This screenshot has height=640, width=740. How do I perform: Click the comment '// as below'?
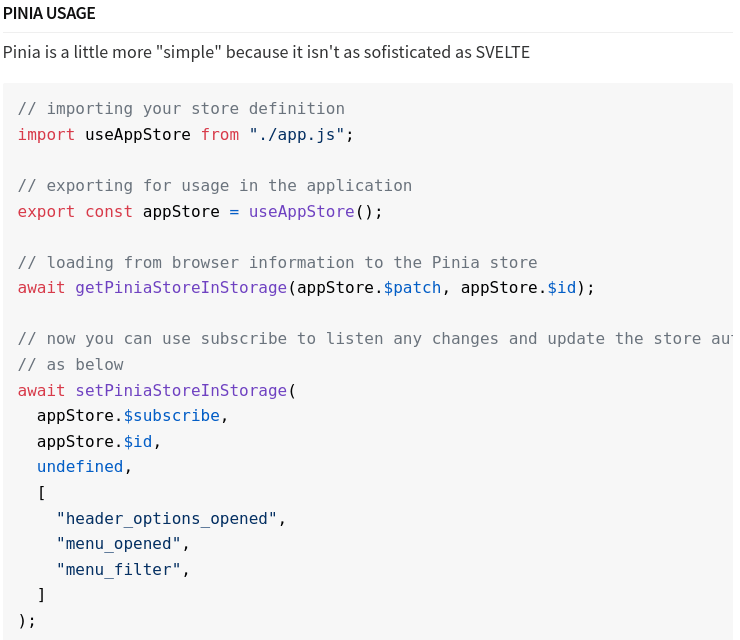point(71,365)
